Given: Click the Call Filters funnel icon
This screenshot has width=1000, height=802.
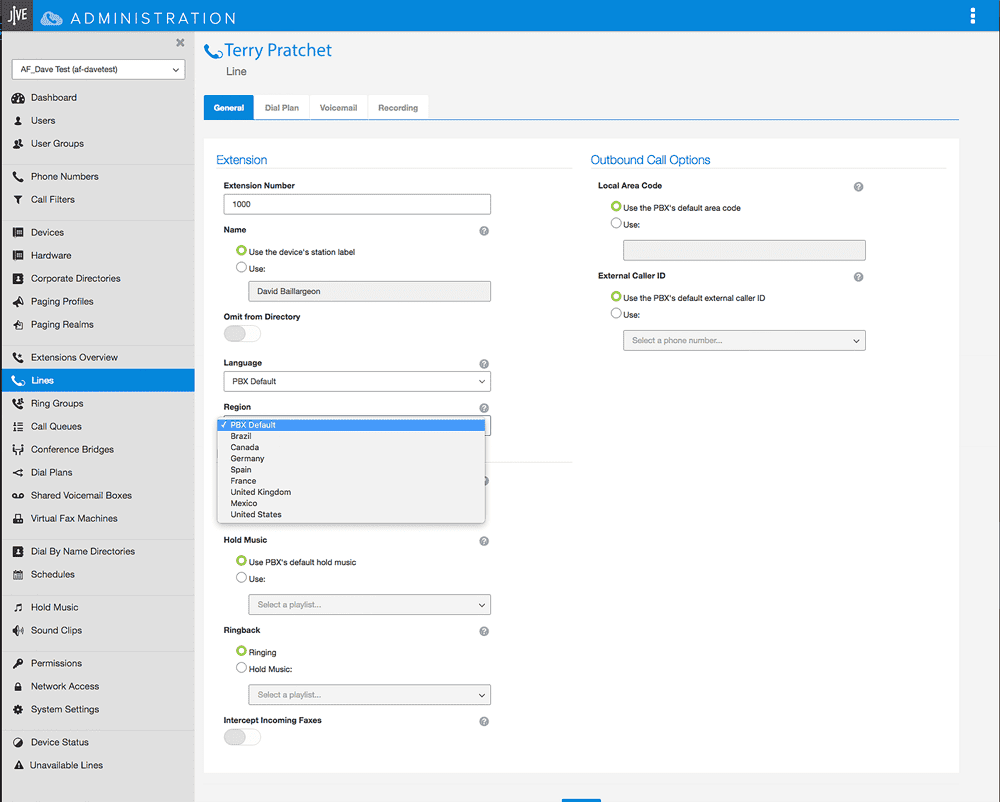Looking at the screenshot, I should click(18, 200).
